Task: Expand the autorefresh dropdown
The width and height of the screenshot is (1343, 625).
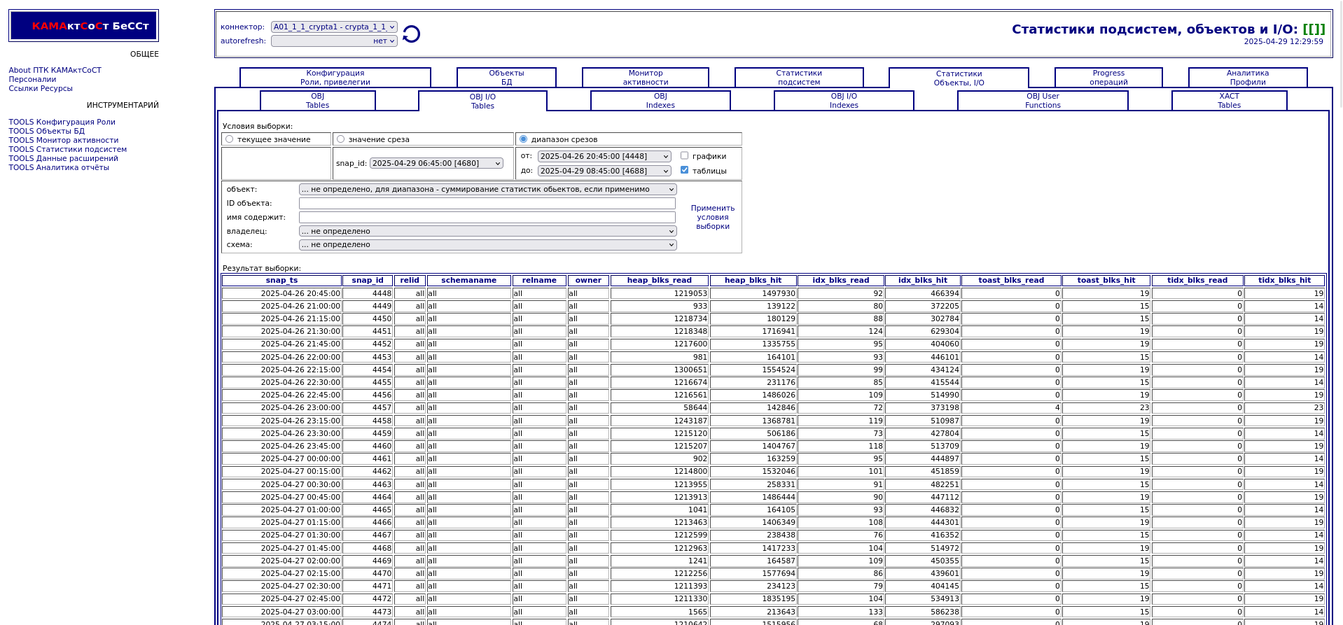Action: point(334,41)
